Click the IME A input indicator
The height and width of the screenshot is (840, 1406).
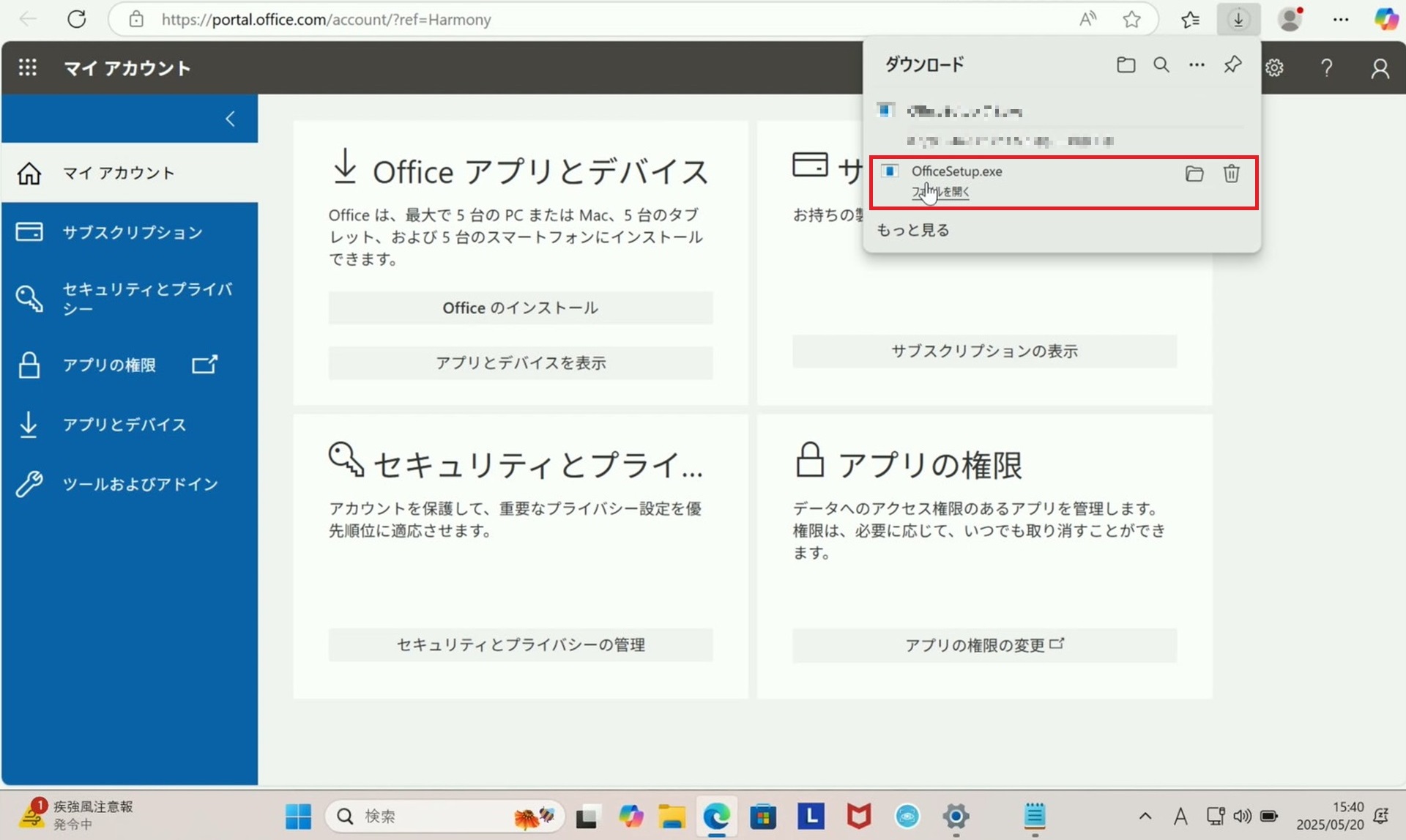[x=1180, y=816]
